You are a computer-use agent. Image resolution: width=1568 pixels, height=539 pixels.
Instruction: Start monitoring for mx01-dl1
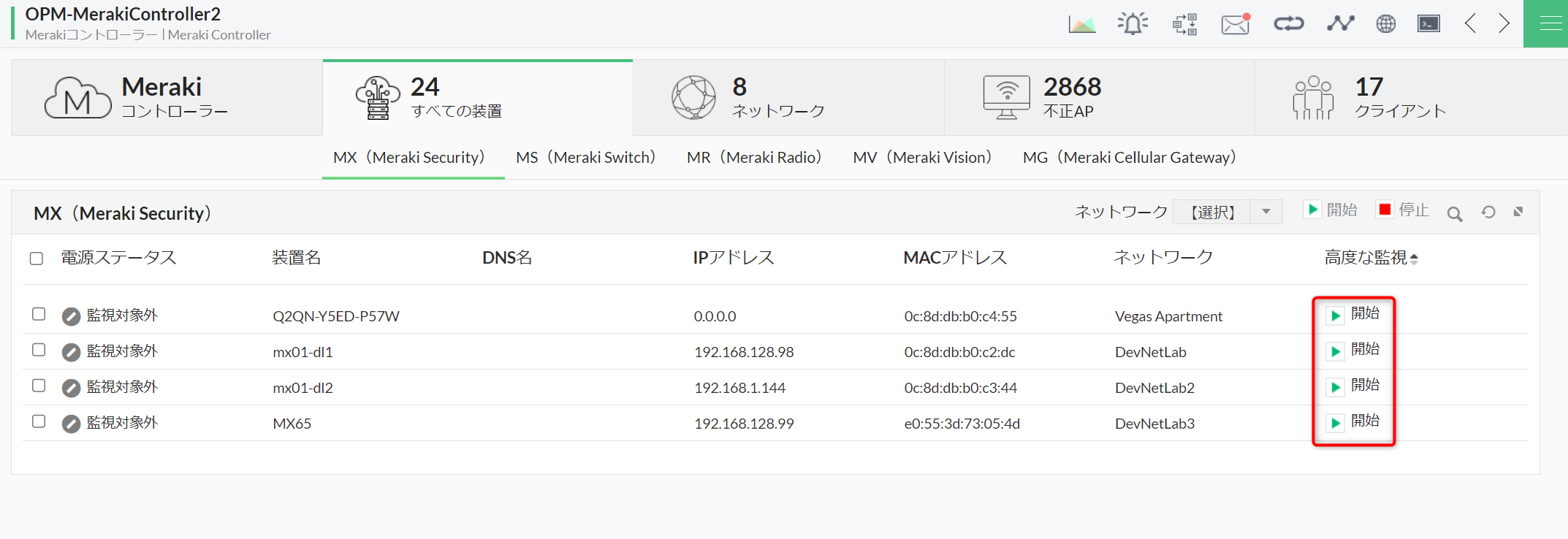[1354, 351]
